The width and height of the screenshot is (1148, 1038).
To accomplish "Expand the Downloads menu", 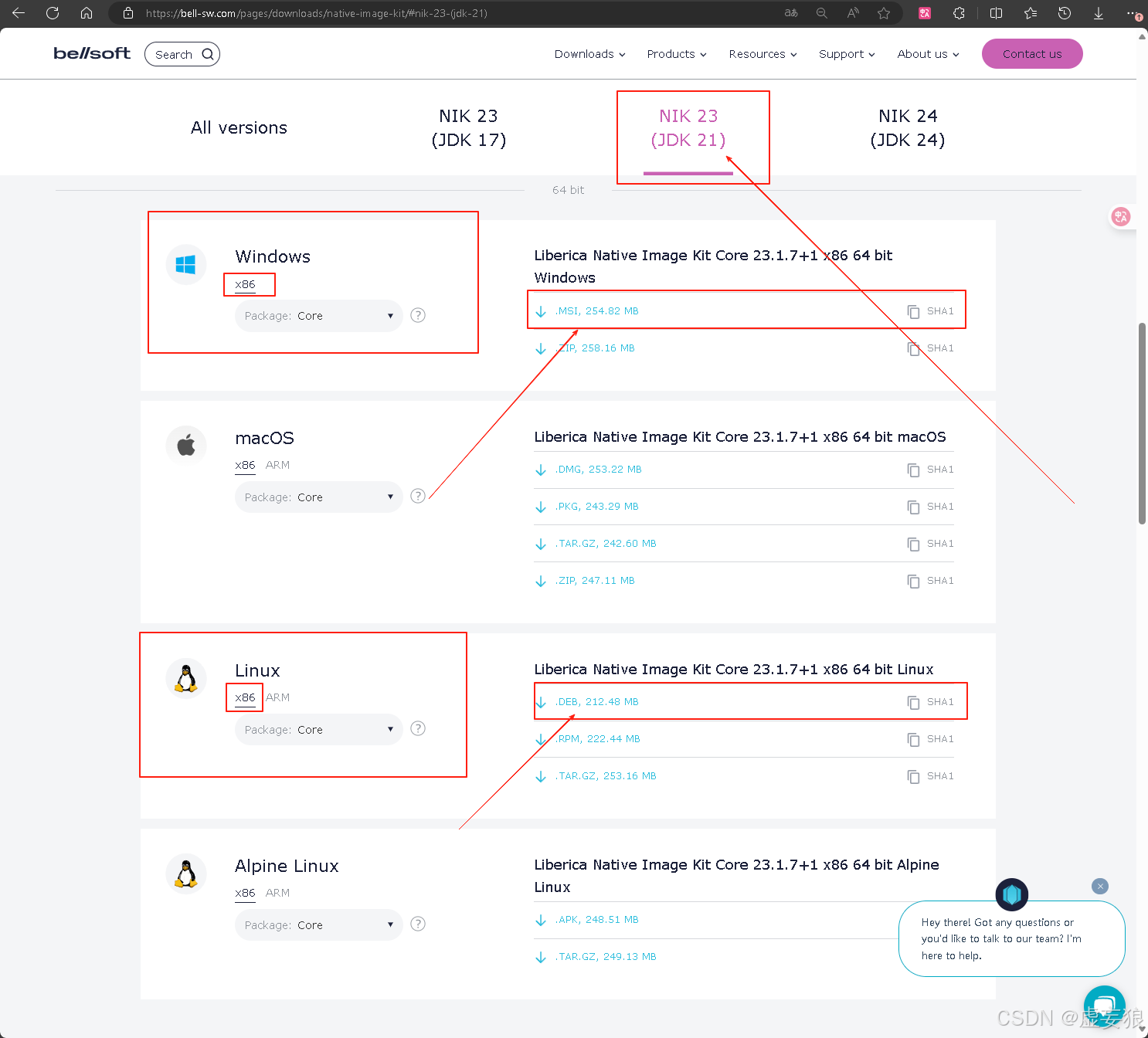I will (589, 54).
